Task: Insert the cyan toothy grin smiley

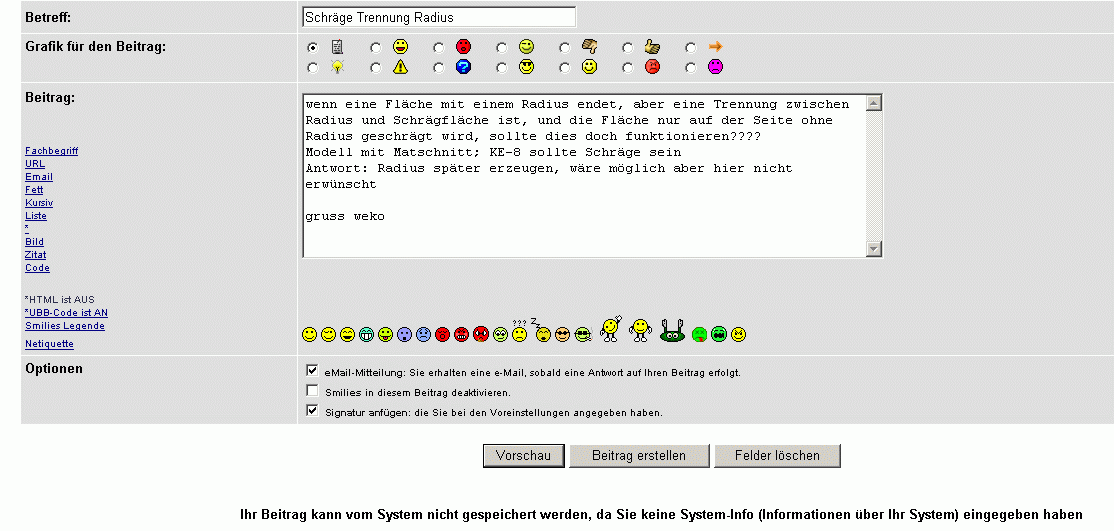Action: coord(367,335)
